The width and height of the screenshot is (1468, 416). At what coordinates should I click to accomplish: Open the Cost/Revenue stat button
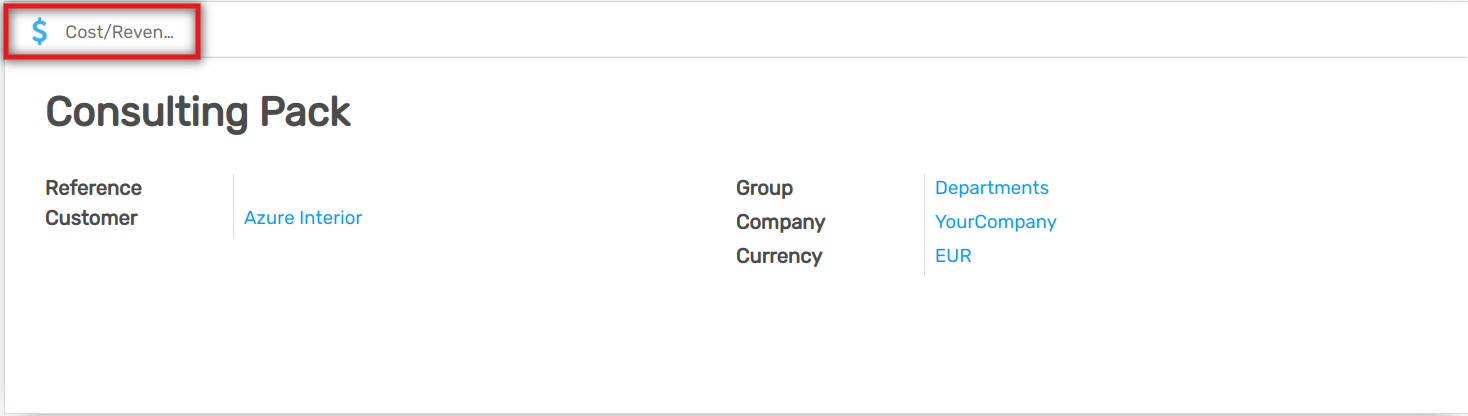point(104,32)
